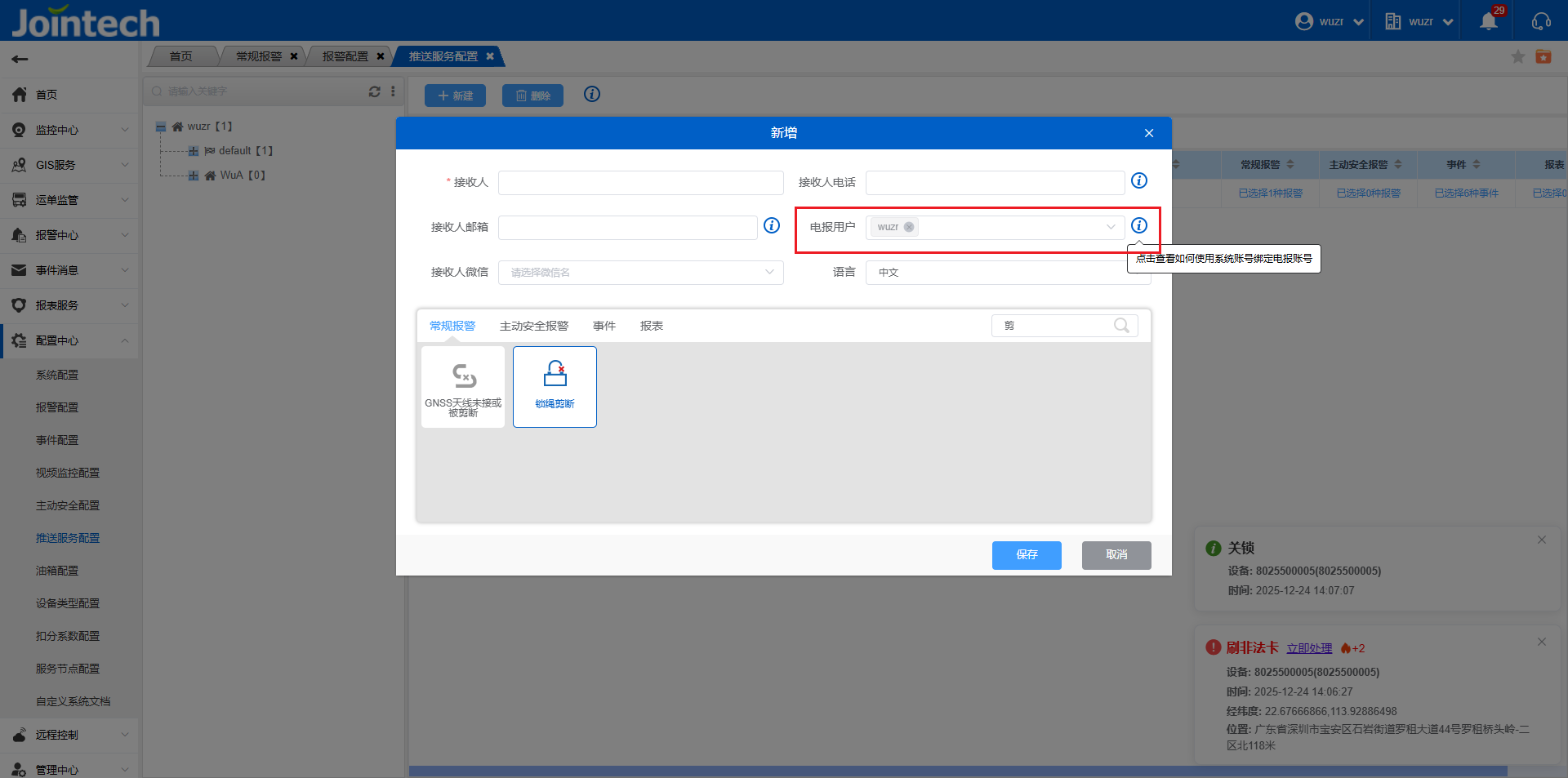The image size is (1568, 778).
Task: Expand the 电报用户 dropdown arrow
Action: click(1111, 227)
